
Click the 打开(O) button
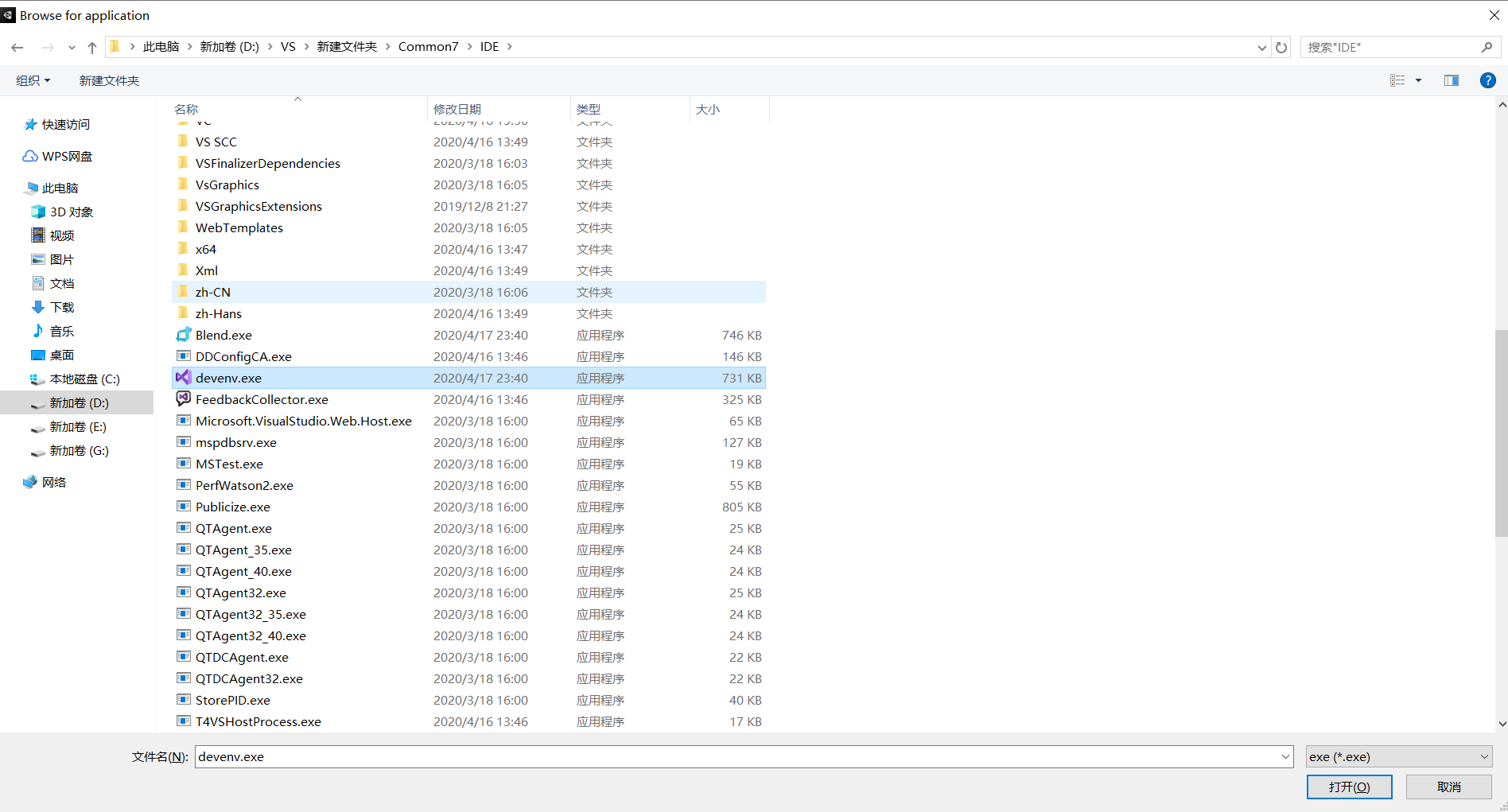(x=1349, y=787)
